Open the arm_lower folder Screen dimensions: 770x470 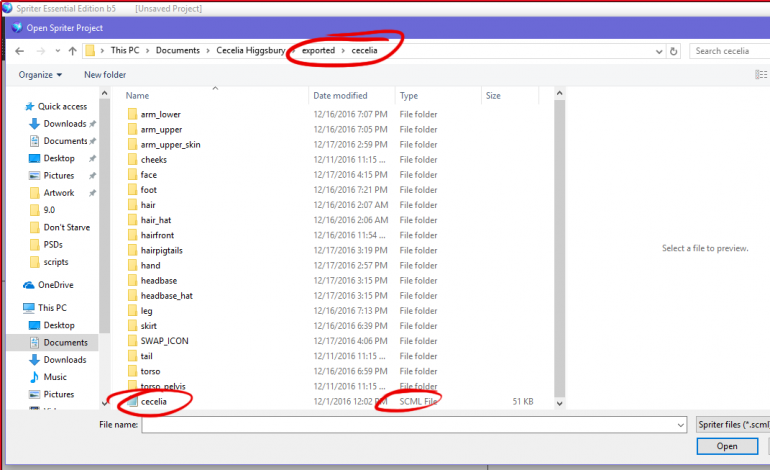click(160, 114)
